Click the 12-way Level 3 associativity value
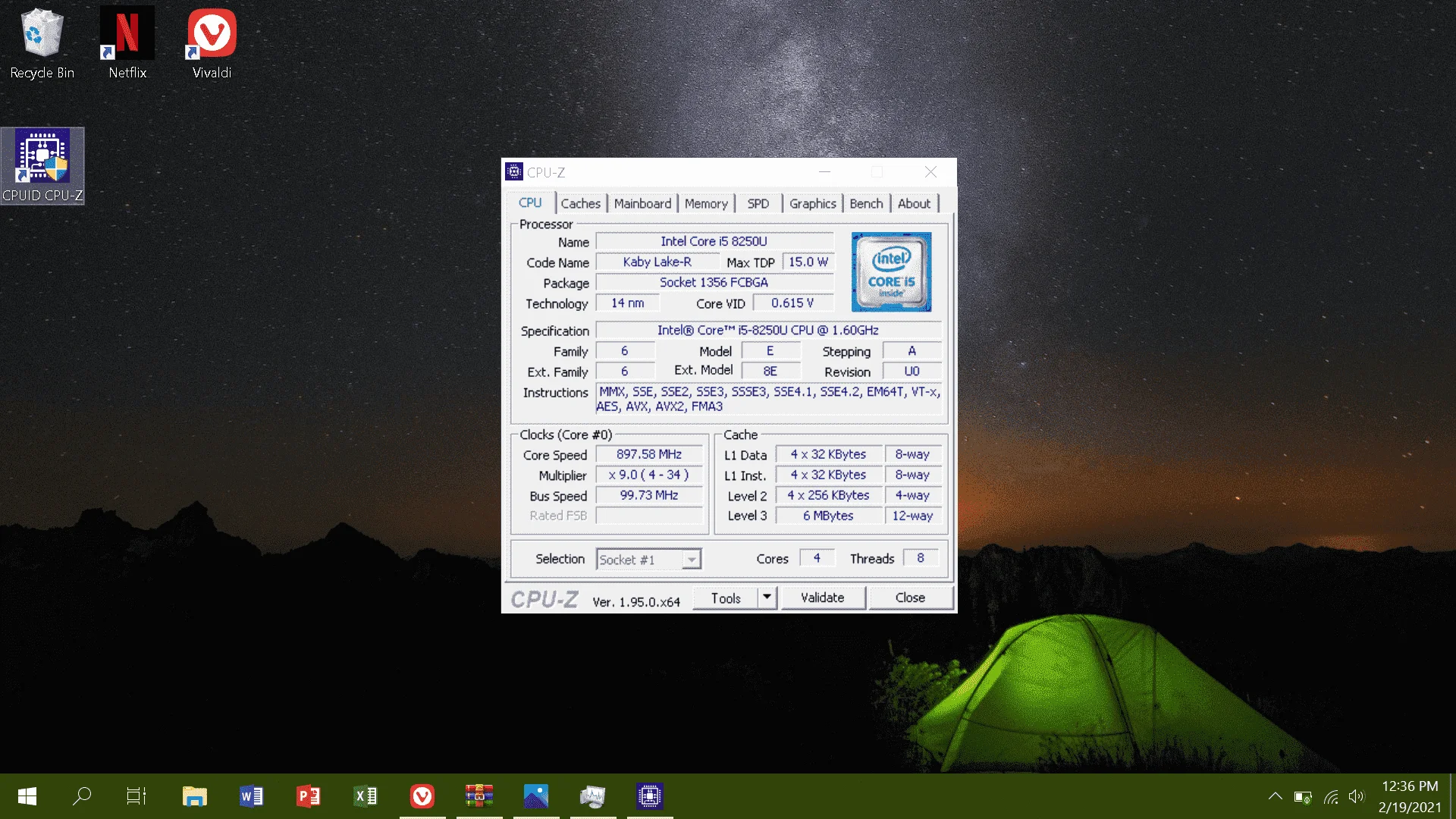Screen dimensions: 1456x819 912,516
